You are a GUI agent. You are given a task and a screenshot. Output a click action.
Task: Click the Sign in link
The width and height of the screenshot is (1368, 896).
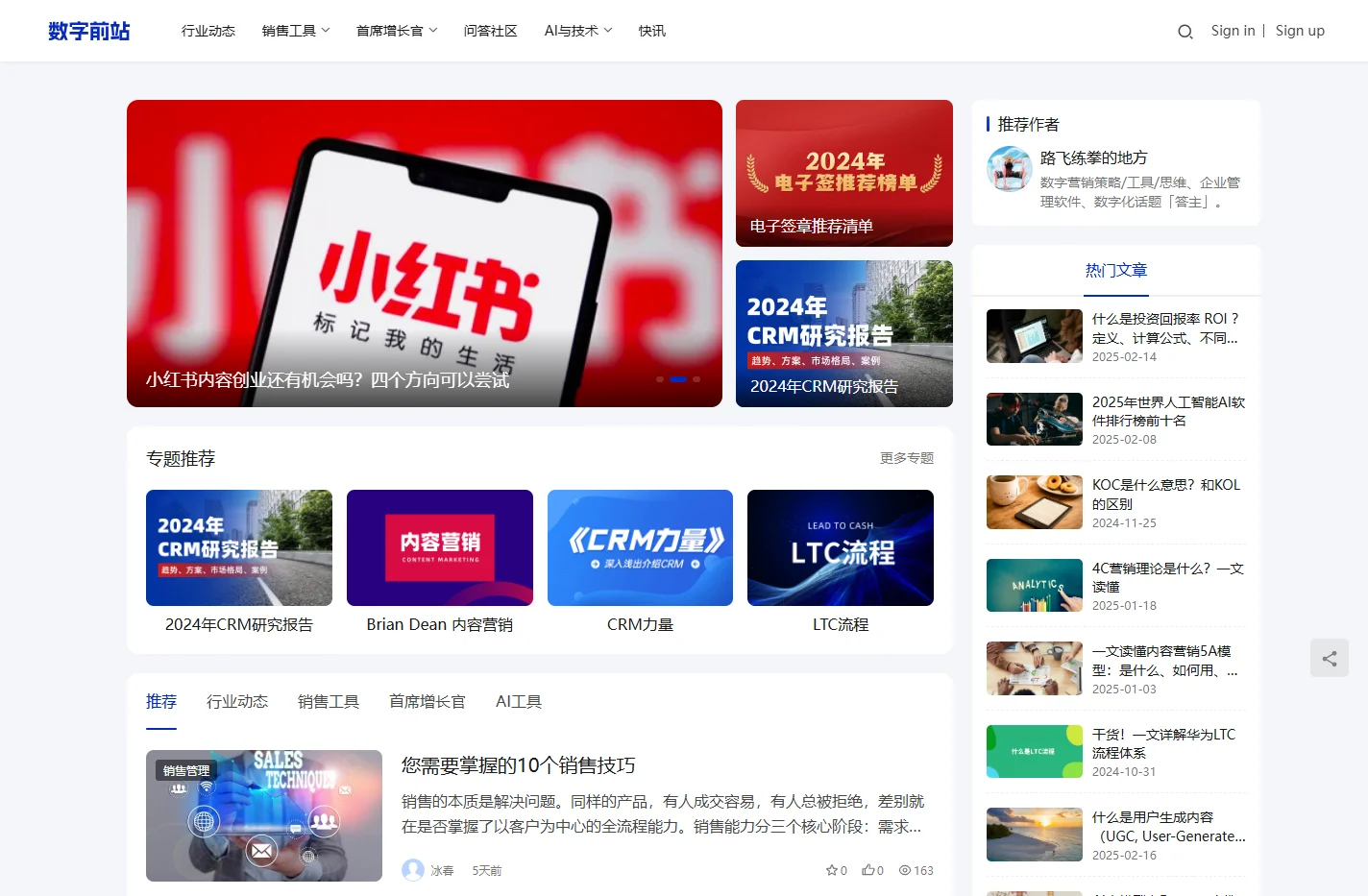[x=1233, y=31]
